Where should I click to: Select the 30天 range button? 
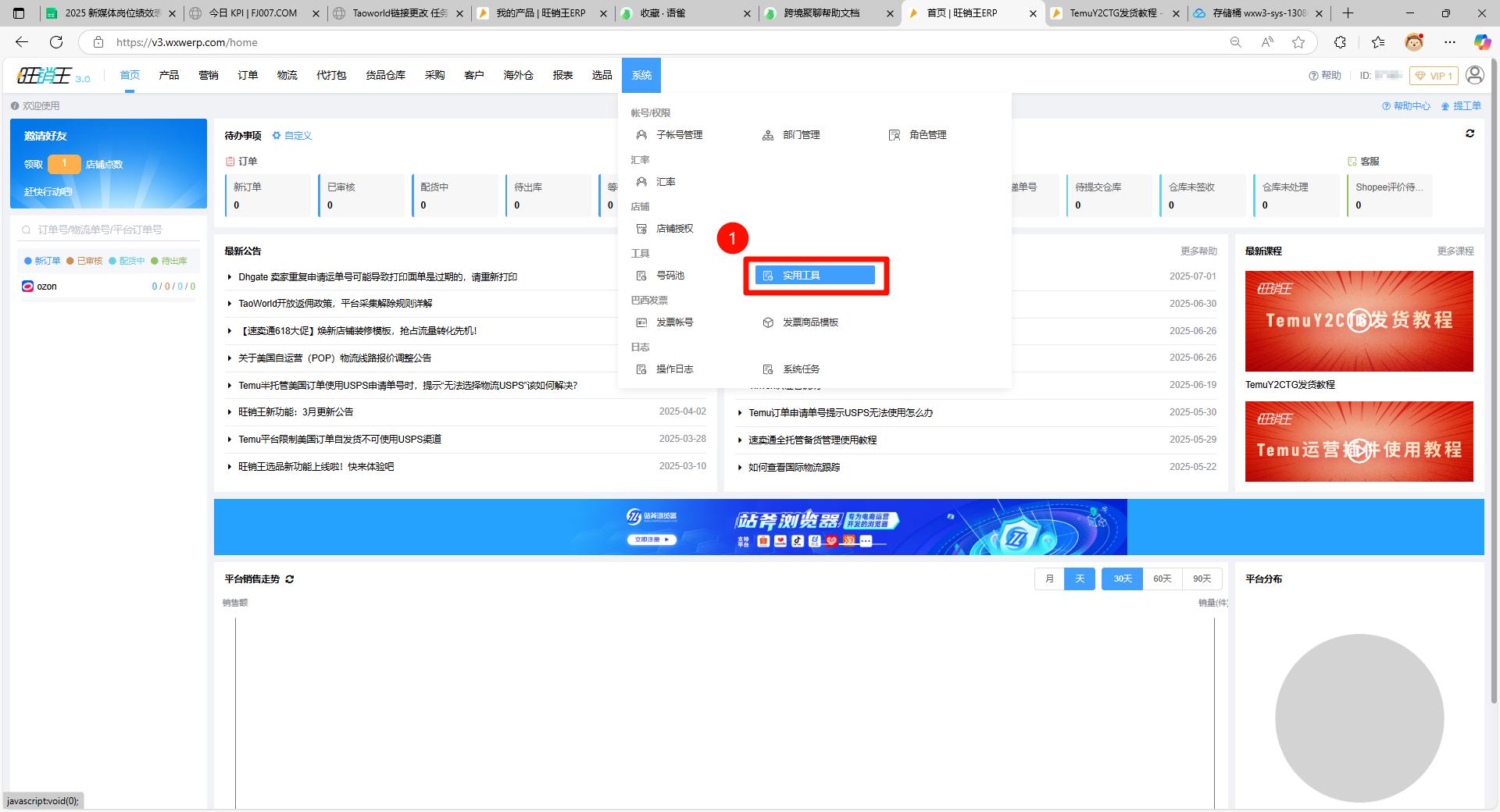[1123, 579]
